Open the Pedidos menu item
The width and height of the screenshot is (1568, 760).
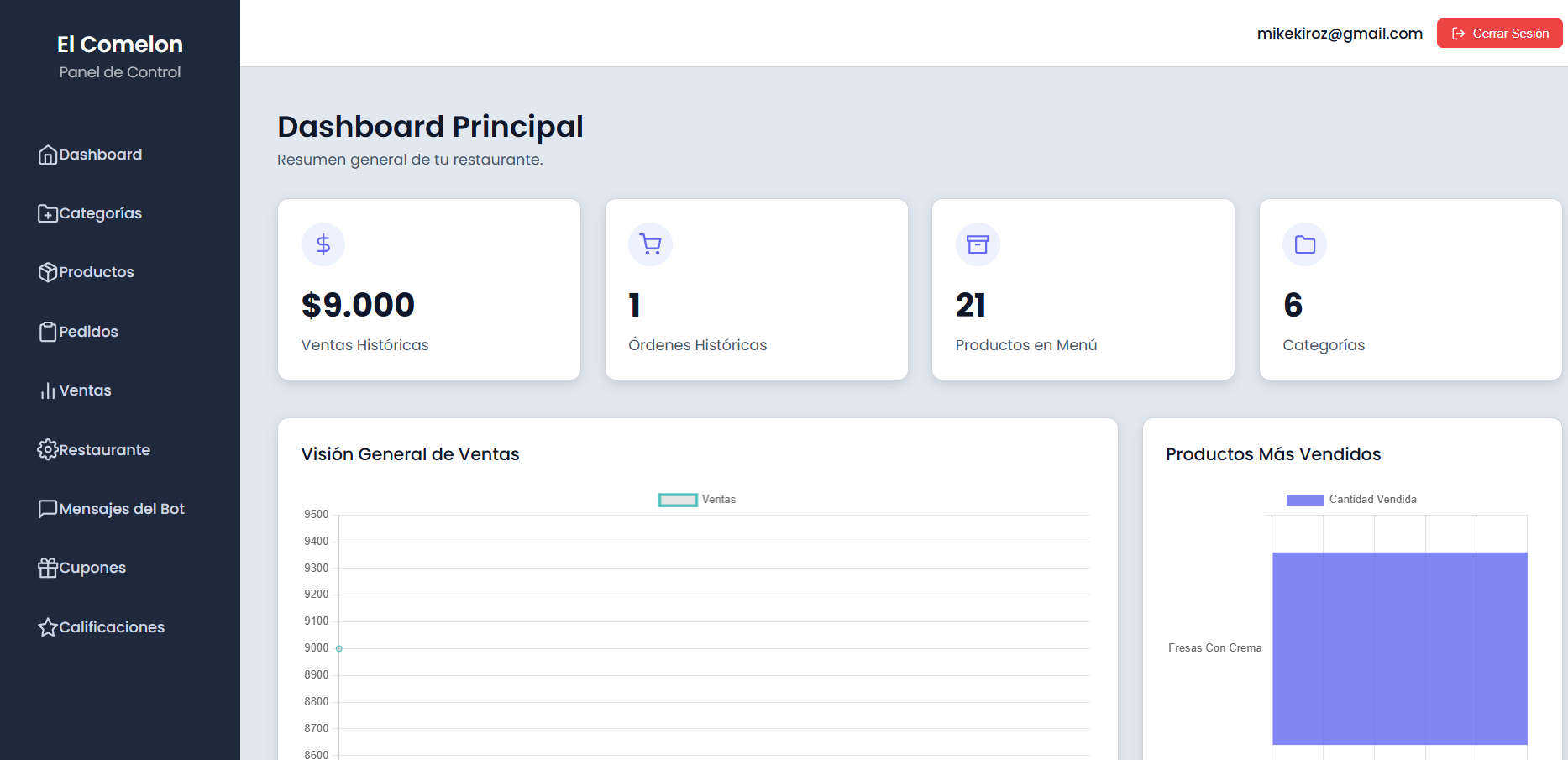point(88,332)
